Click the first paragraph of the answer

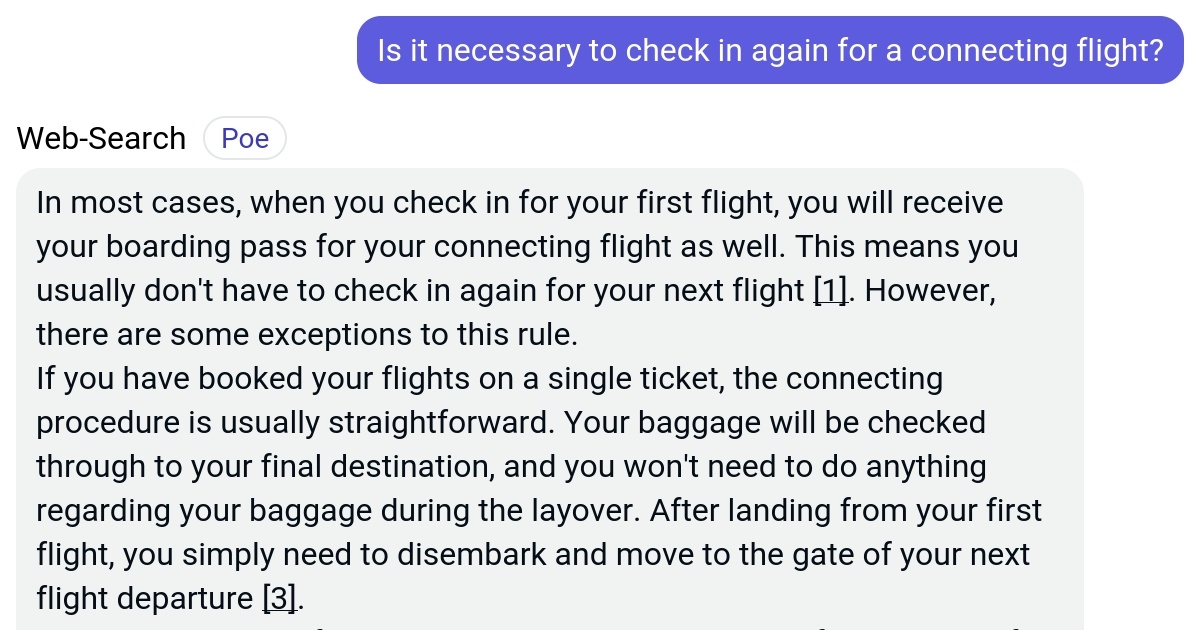(x=500, y=268)
